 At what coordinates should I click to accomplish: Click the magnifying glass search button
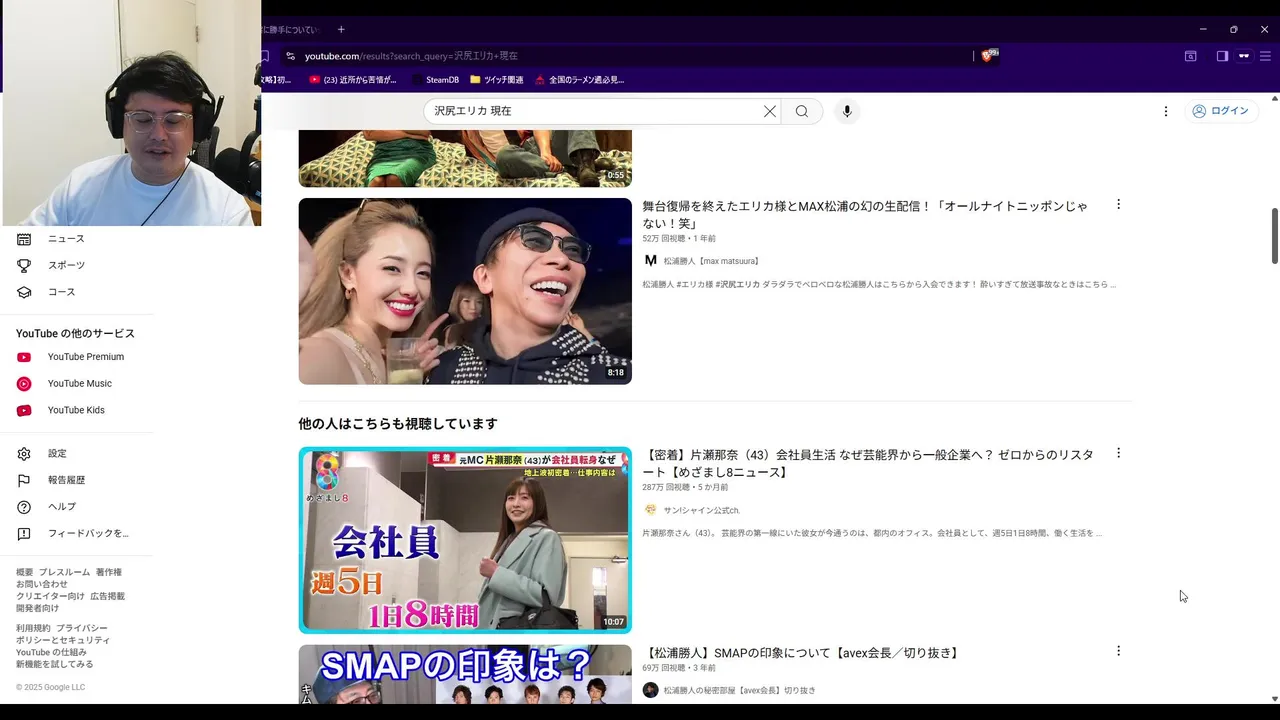802,111
